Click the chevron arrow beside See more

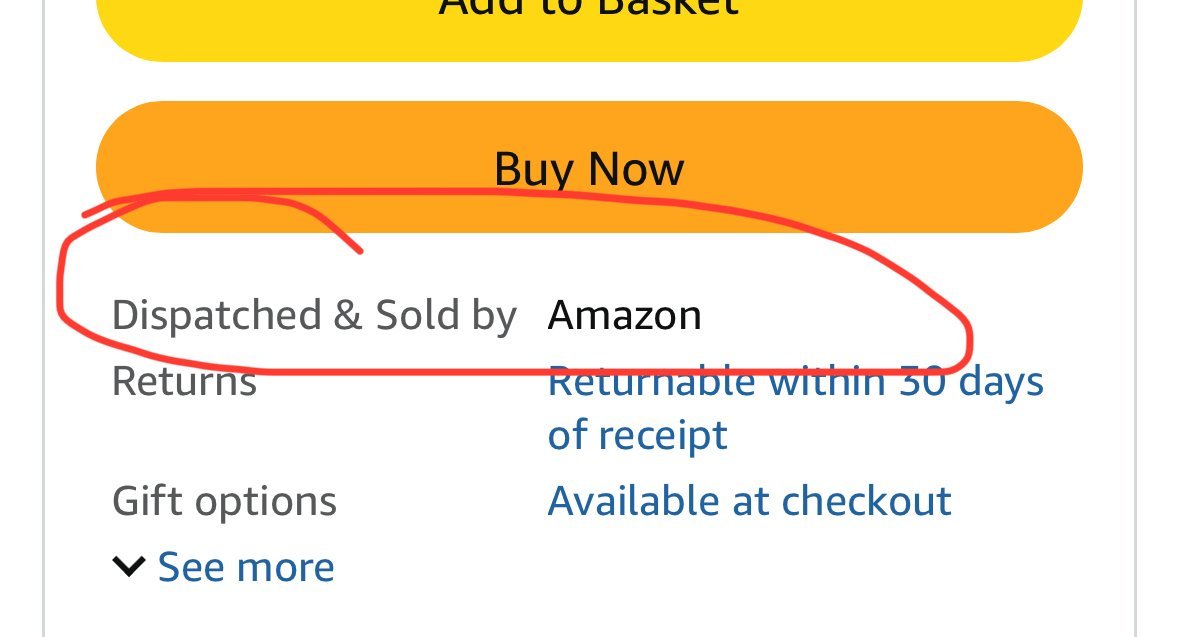click(x=129, y=566)
